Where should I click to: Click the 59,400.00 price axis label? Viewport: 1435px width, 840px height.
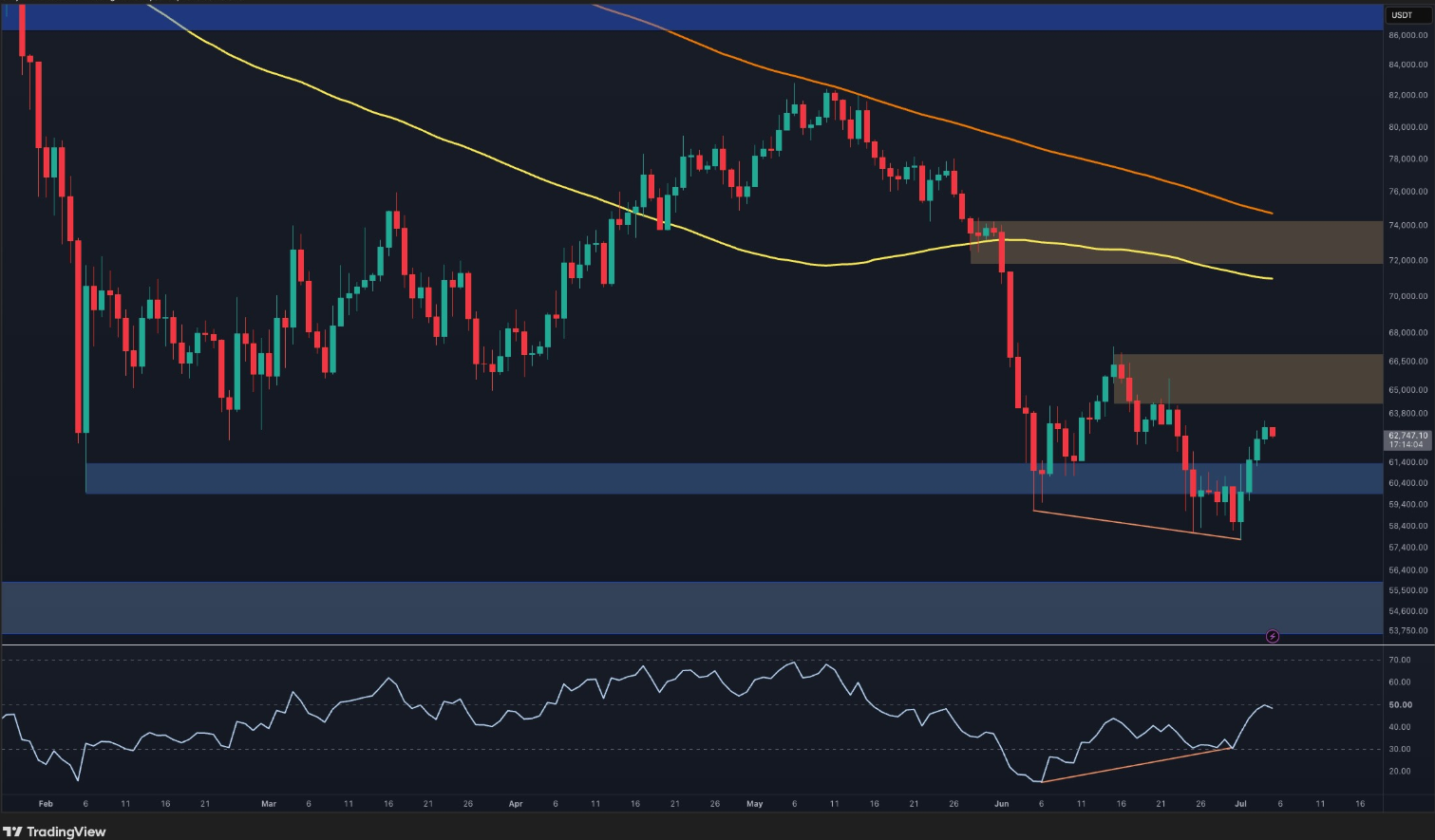coord(1407,505)
